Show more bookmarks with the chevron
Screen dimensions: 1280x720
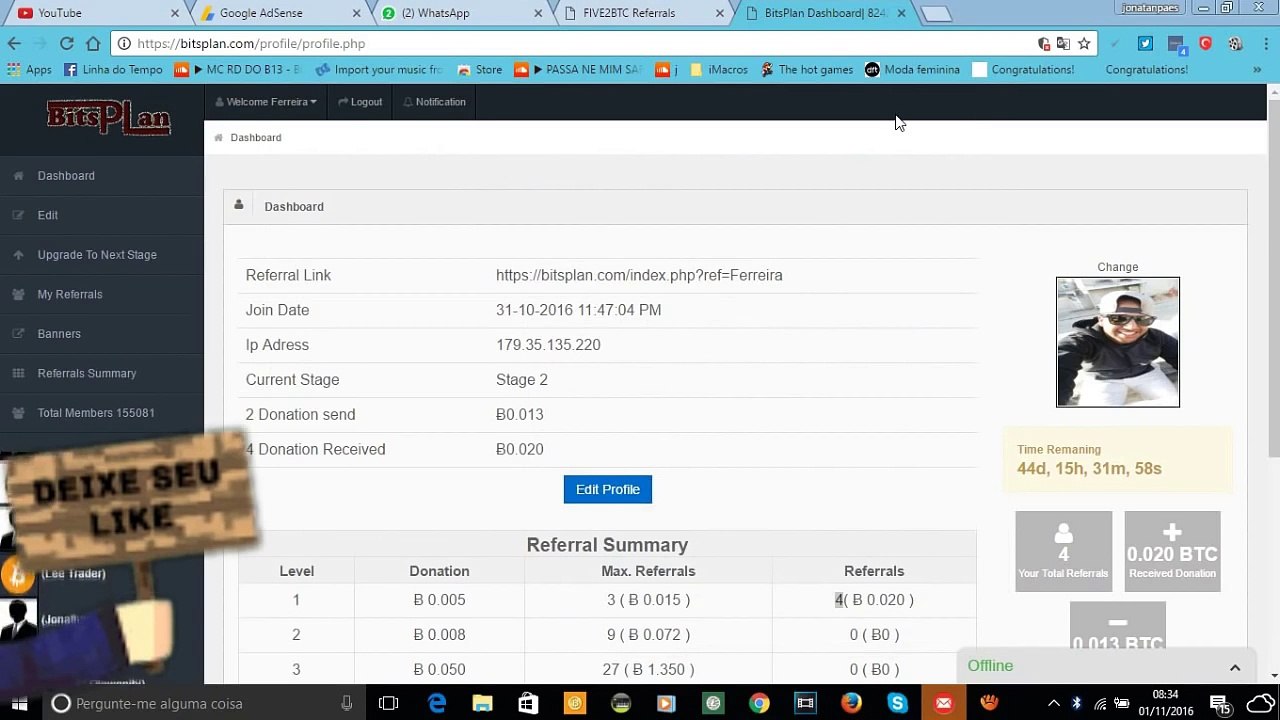(1257, 70)
